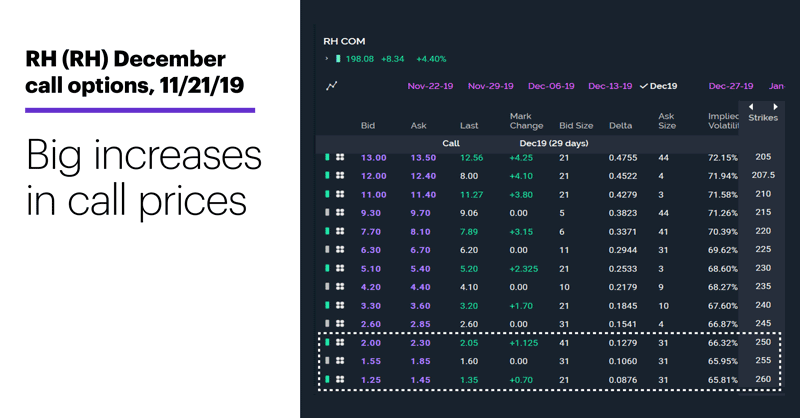Select the Dec-13-19 expiration tab

click(x=610, y=86)
